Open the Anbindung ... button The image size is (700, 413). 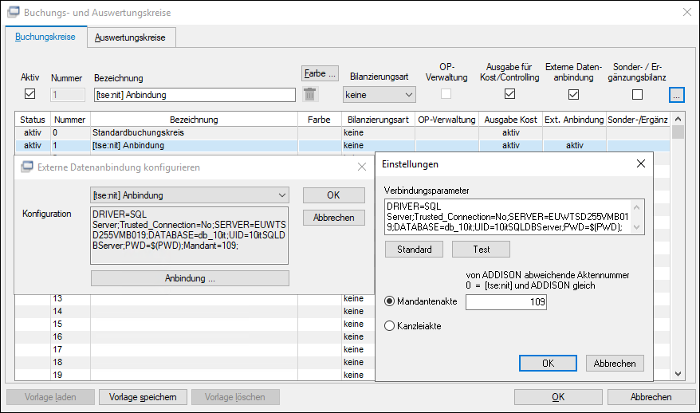190,278
